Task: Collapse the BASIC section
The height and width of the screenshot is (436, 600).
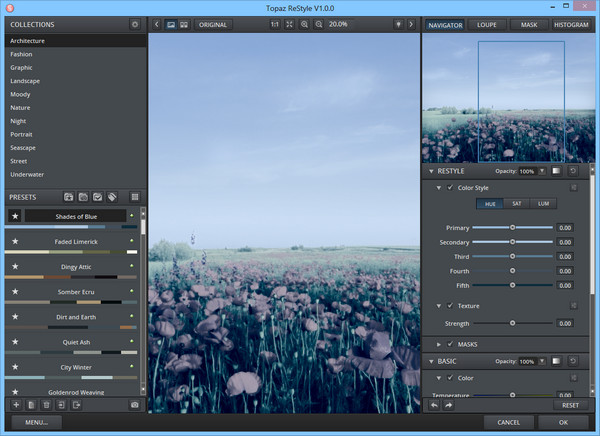Action: [432, 361]
